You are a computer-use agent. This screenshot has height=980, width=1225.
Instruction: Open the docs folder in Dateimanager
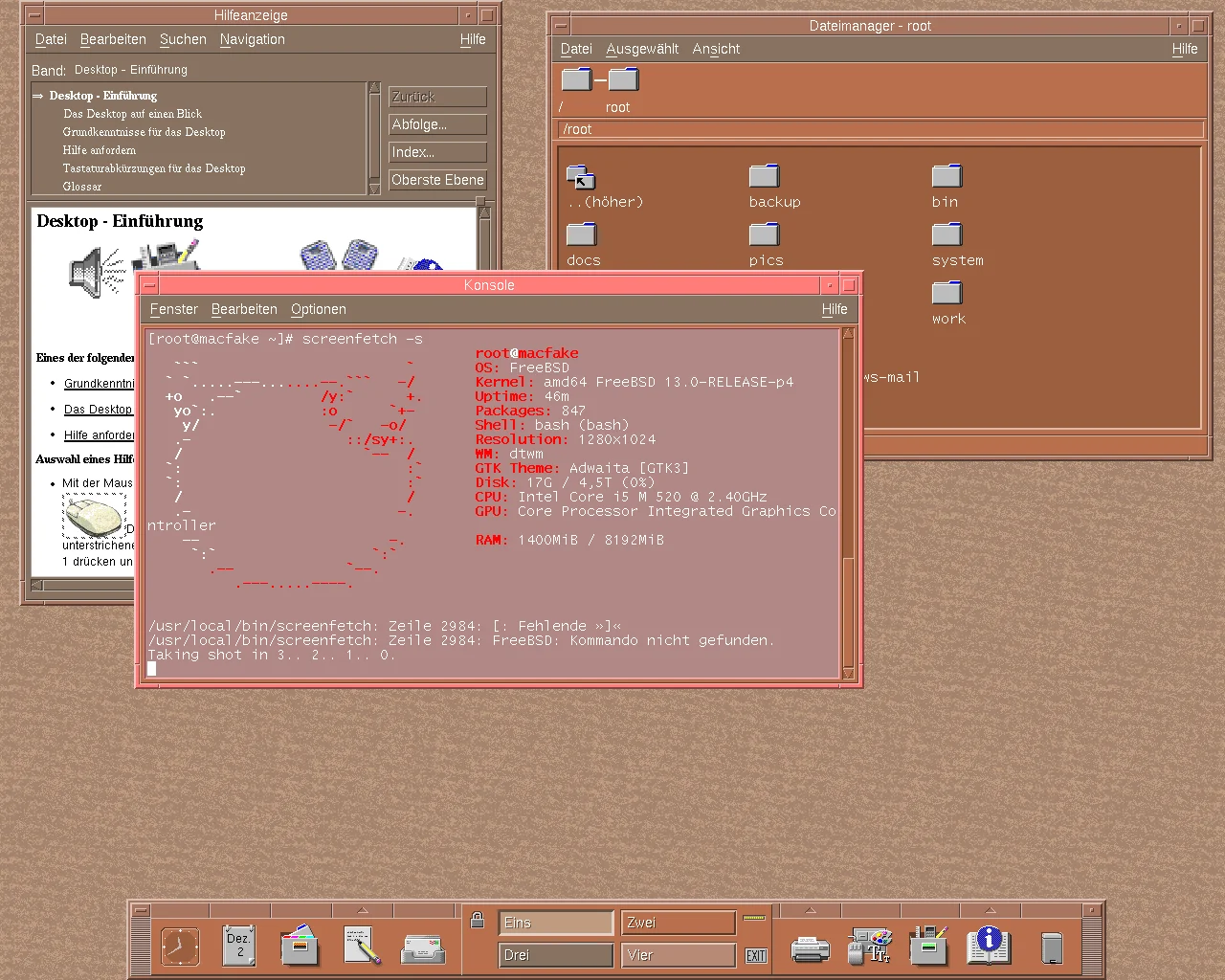click(582, 234)
